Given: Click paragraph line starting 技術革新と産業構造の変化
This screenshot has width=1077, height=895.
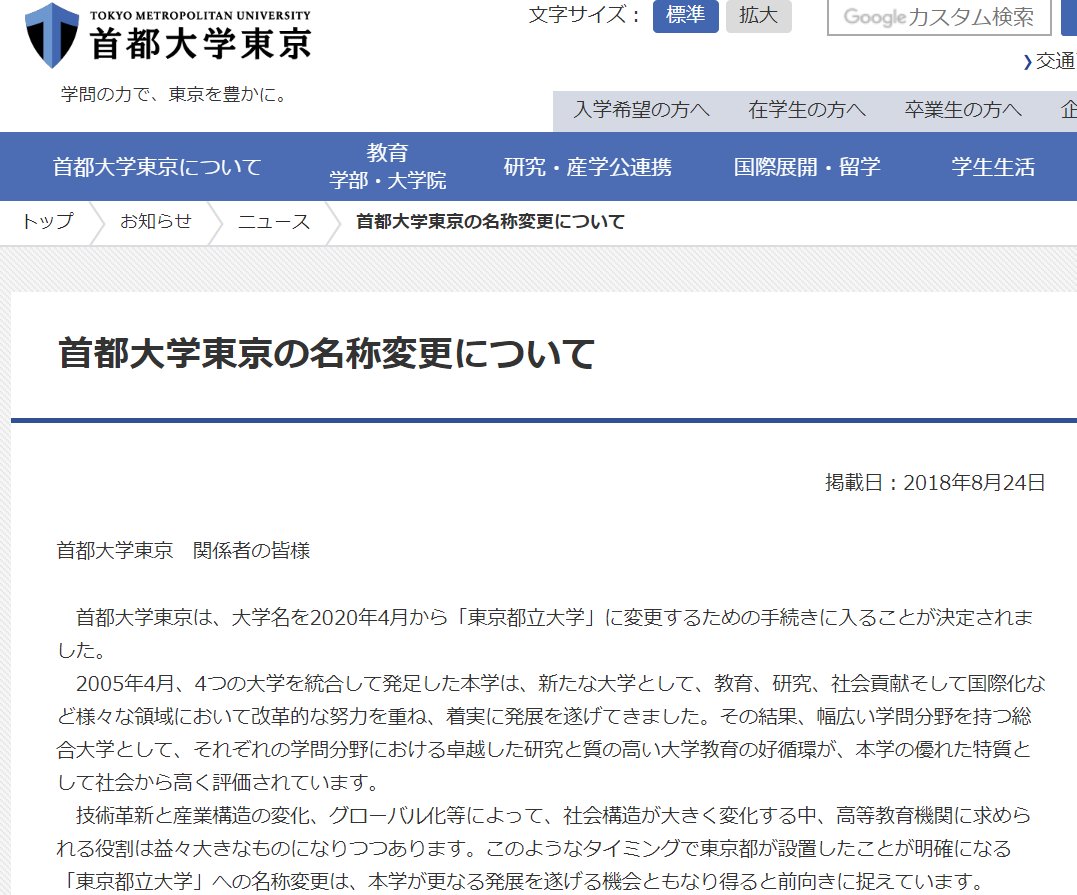Looking at the screenshot, I should coord(553,815).
